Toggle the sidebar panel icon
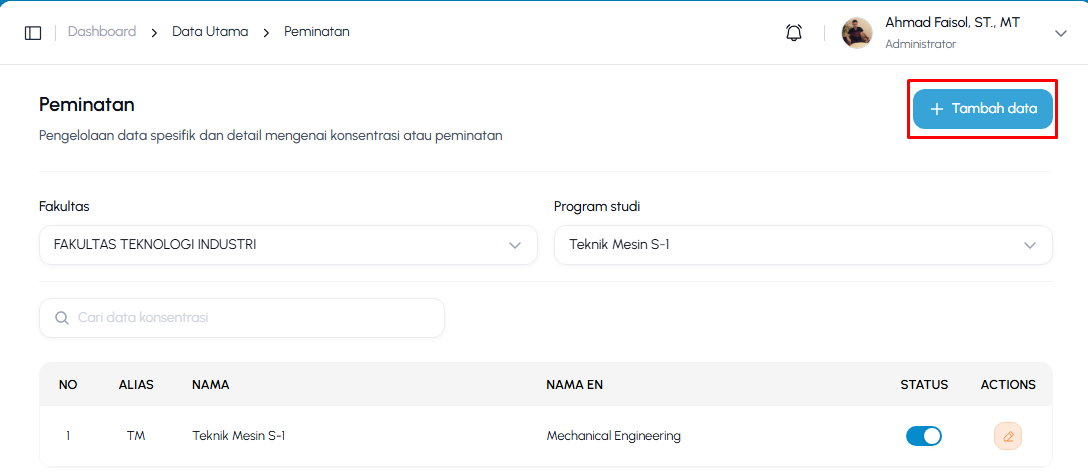This screenshot has width=1088, height=475. 33,33
